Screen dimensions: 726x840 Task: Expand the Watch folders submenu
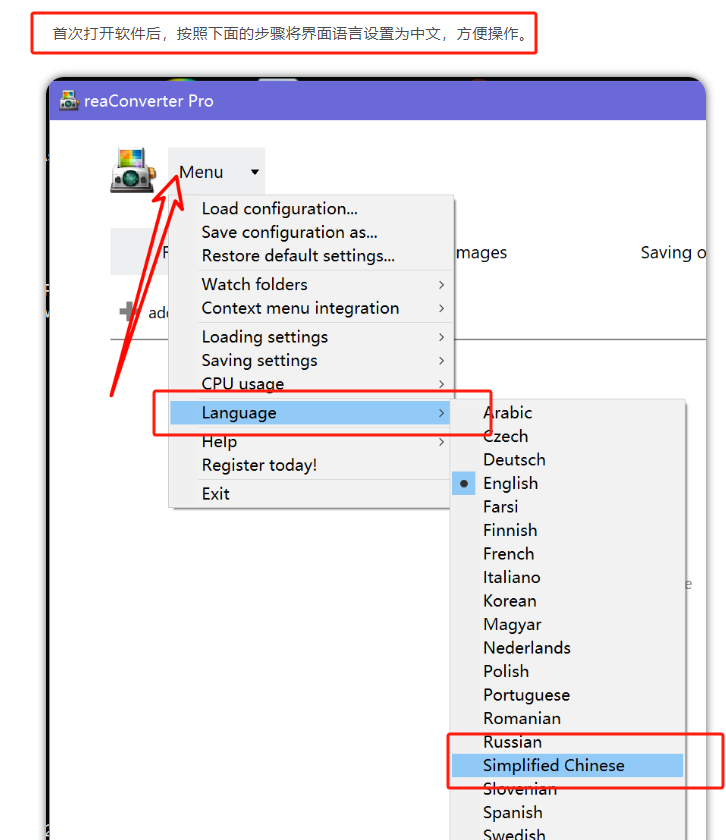tap(311, 284)
